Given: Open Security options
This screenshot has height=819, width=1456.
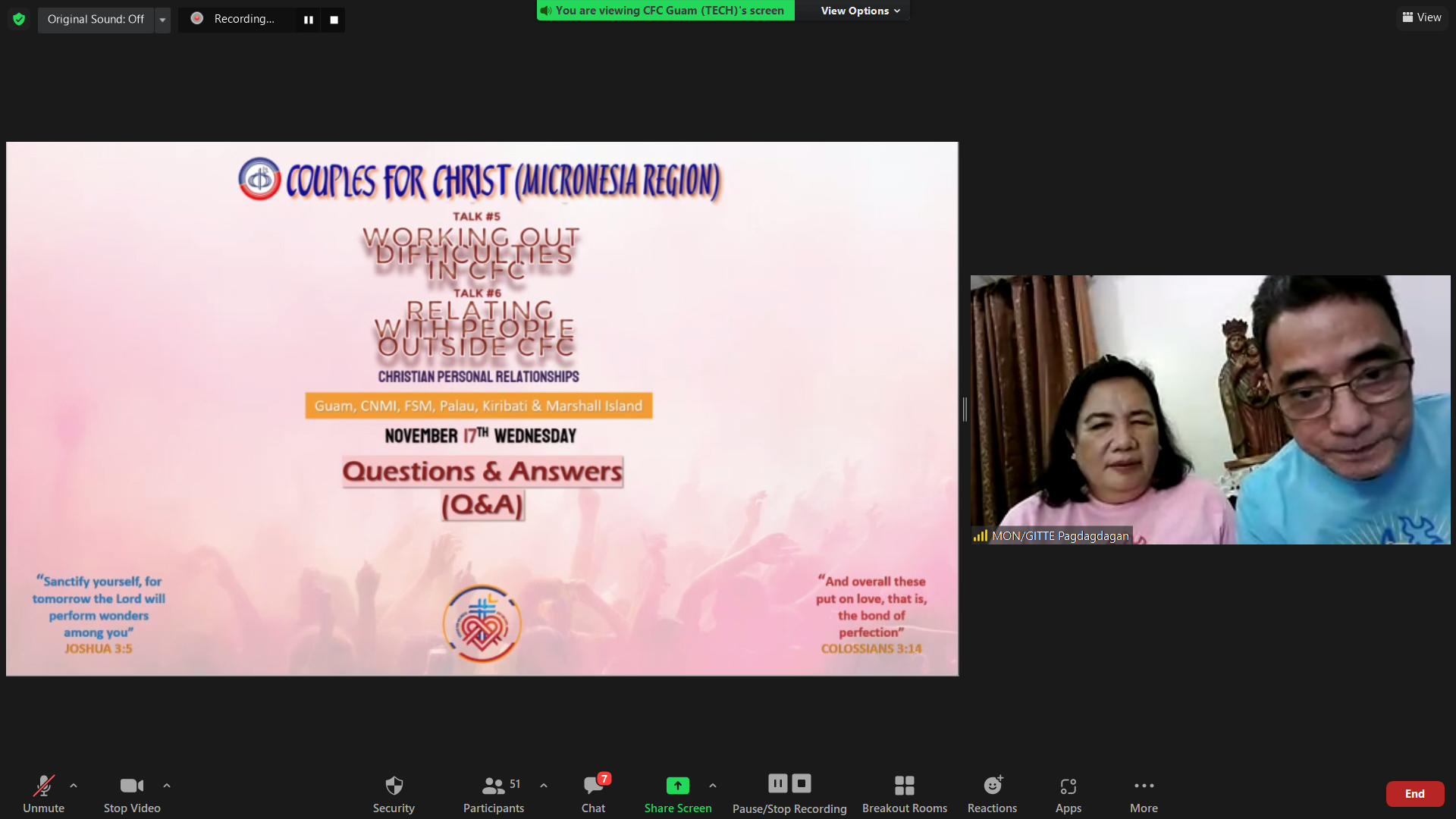Looking at the screenshot, I should pos(394,794).
